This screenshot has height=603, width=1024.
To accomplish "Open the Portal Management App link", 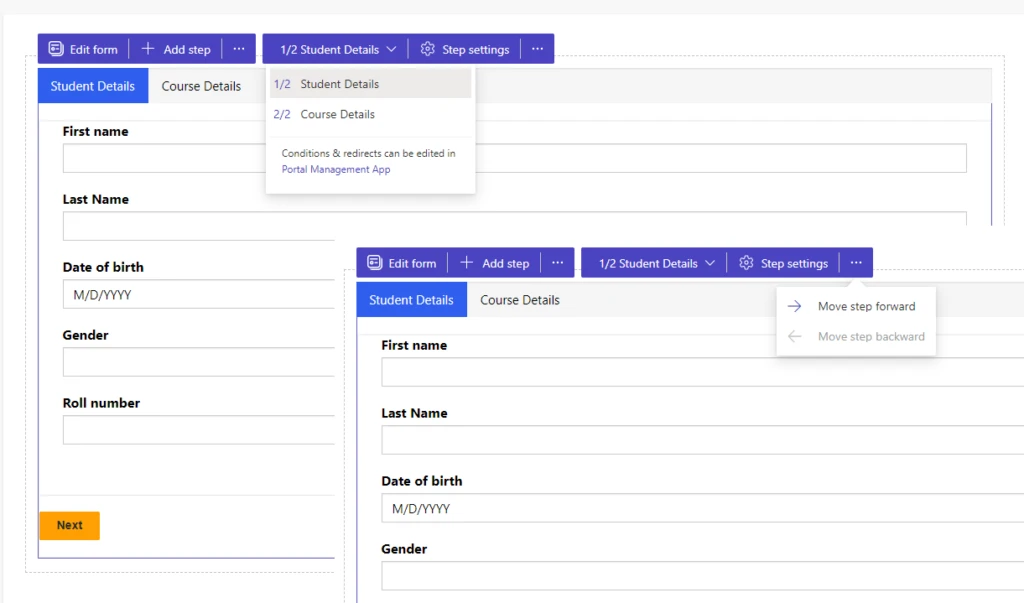I will click(x=335, y=169).
